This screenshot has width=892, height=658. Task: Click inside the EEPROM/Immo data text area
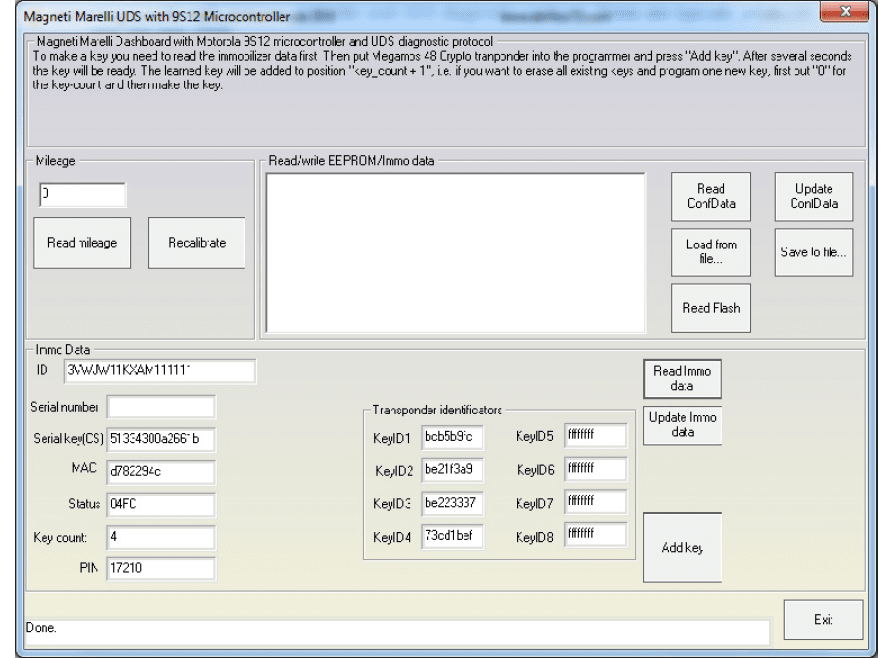(x=455, y=252)
